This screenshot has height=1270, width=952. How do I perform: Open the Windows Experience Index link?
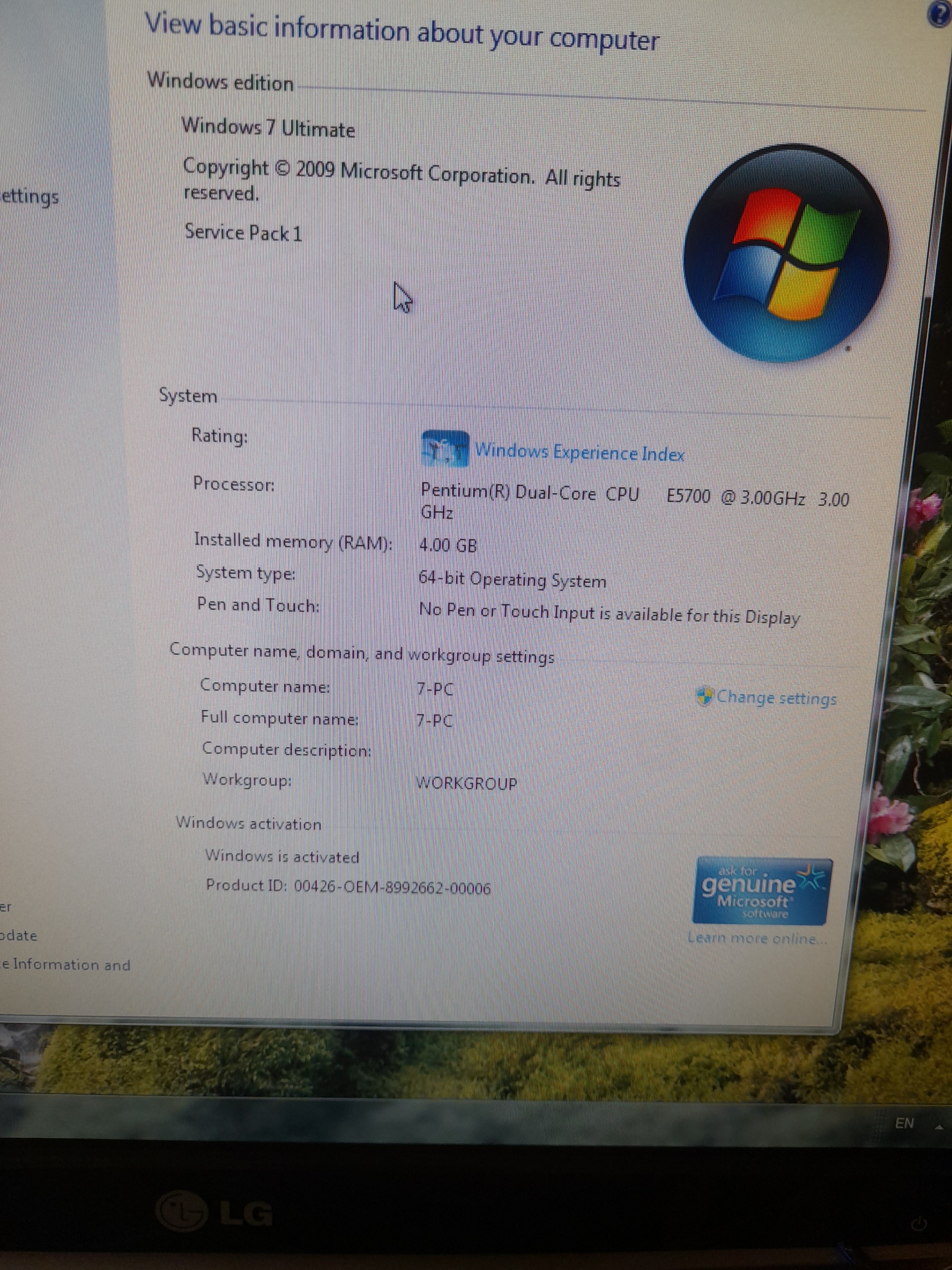(580, 453)
